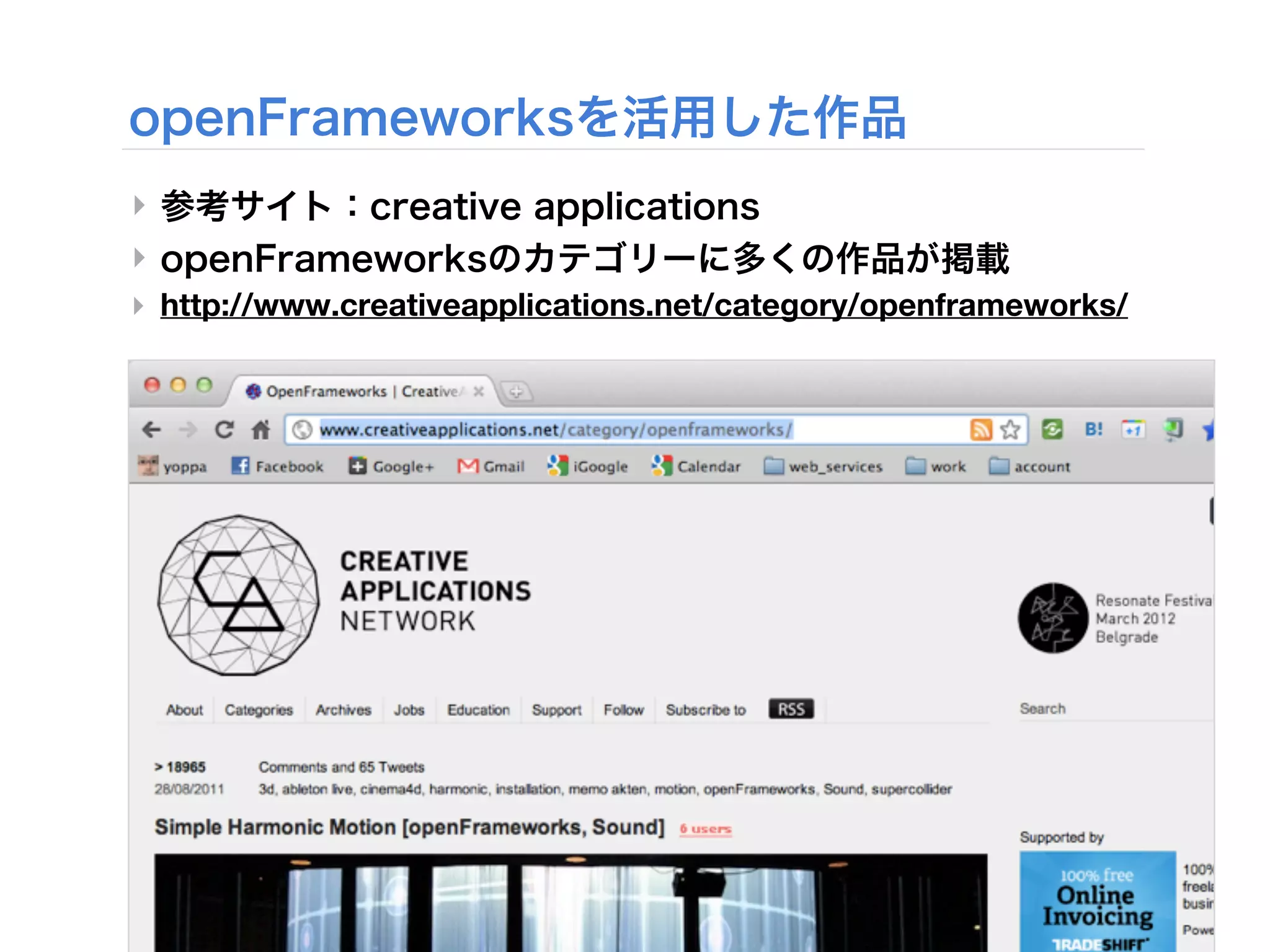Open the Facebook bookmark
This screenshot has width=1270, height=952.
pos(277,466)
